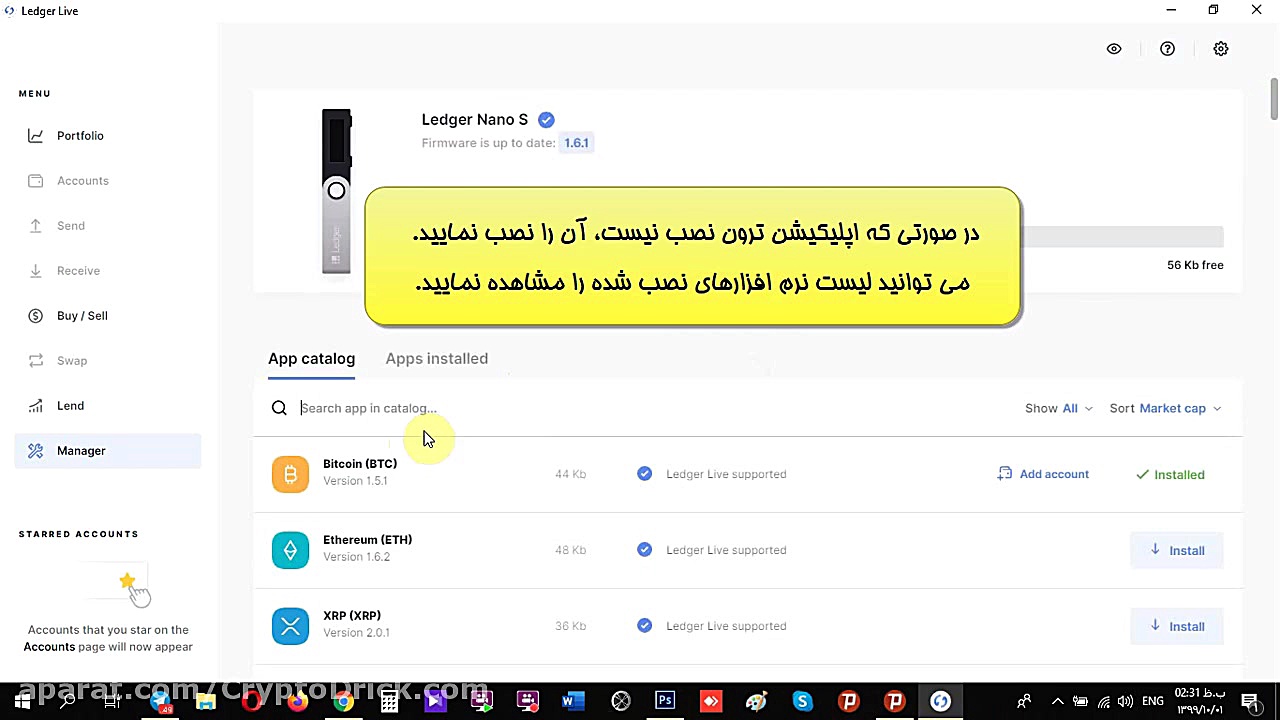Click the XRP app icon
Screen dimensions: 1280x720
(290, 626)
